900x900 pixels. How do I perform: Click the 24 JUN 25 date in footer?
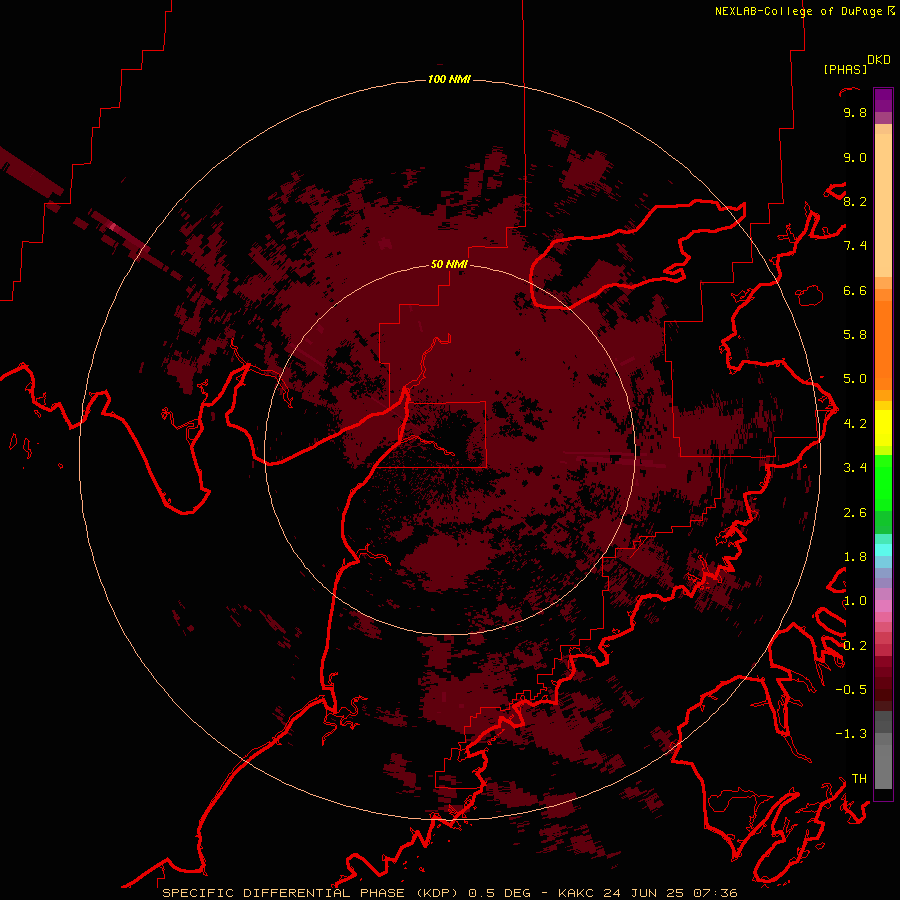pos(643,893)
